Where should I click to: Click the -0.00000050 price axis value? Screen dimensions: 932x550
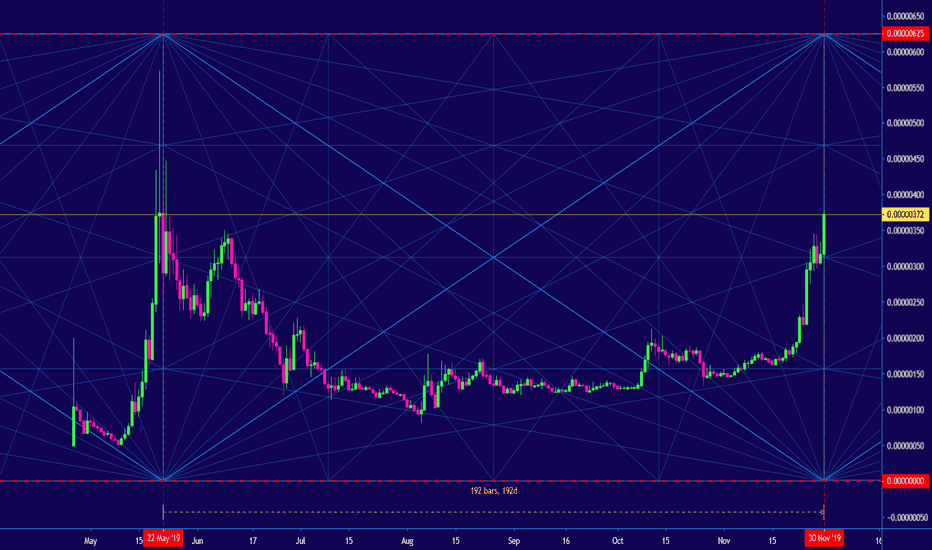point(906,517)
